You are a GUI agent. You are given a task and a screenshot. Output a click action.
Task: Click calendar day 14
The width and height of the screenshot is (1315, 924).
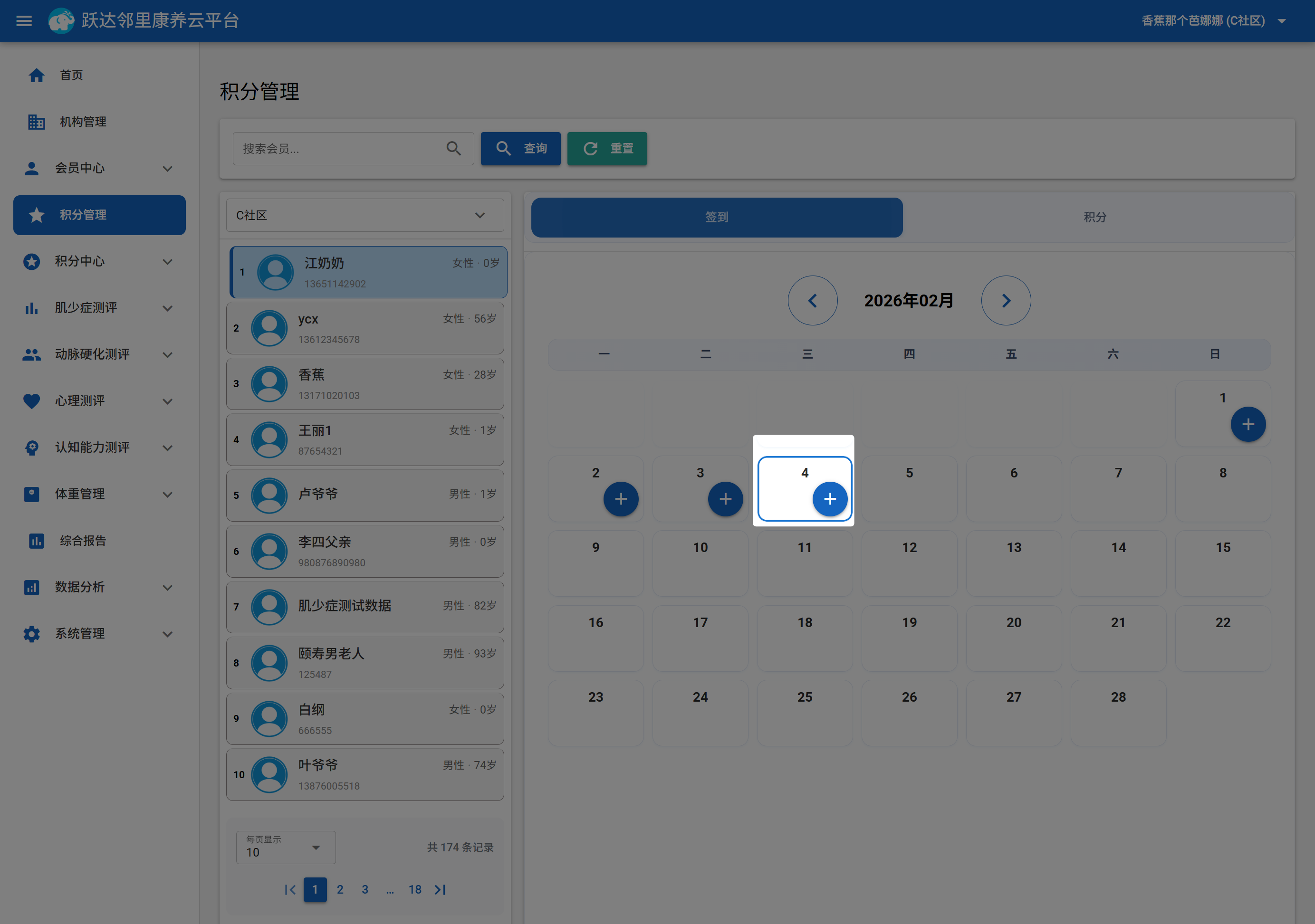[1118, 563]
